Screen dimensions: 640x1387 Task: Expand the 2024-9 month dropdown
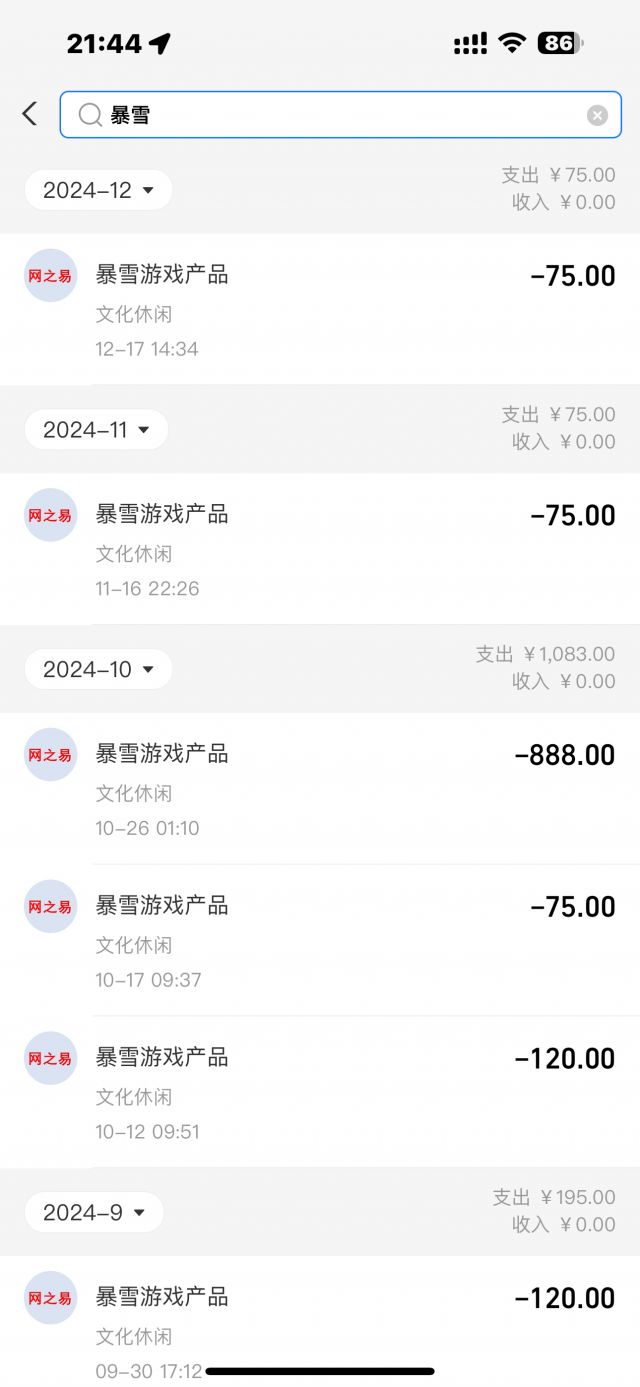click(x=93, y=1212)
